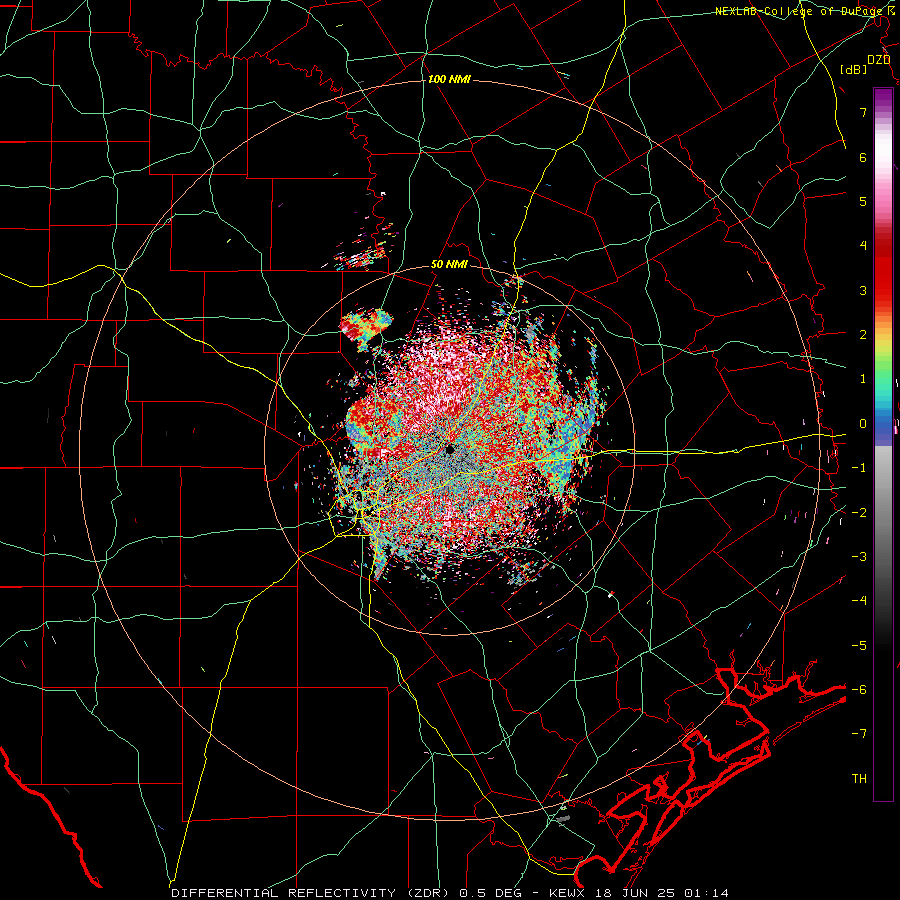
Task: Click the 7 value on the color scale
Action: 863,112
